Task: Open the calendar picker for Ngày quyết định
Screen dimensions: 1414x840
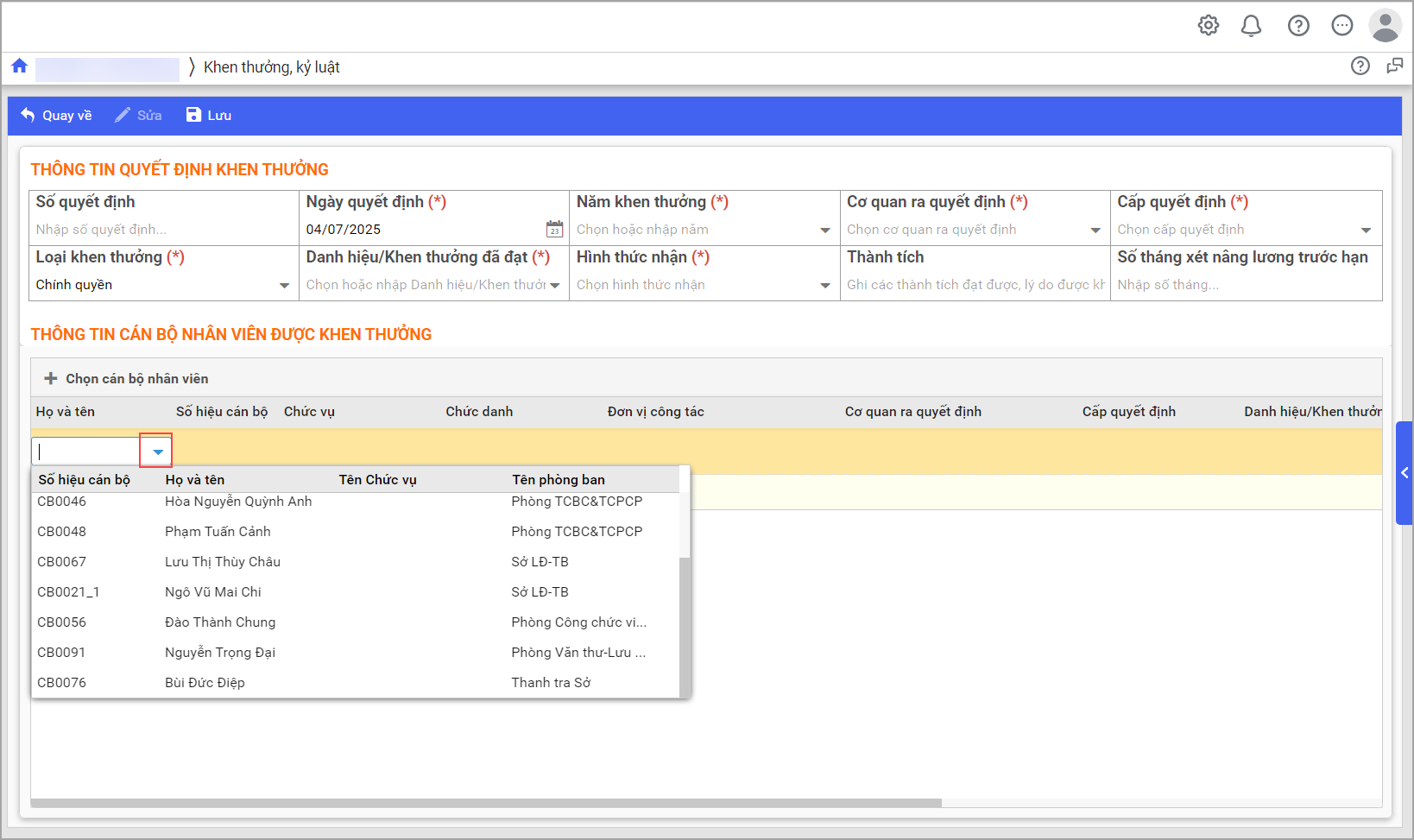Action: pos(554,230)
